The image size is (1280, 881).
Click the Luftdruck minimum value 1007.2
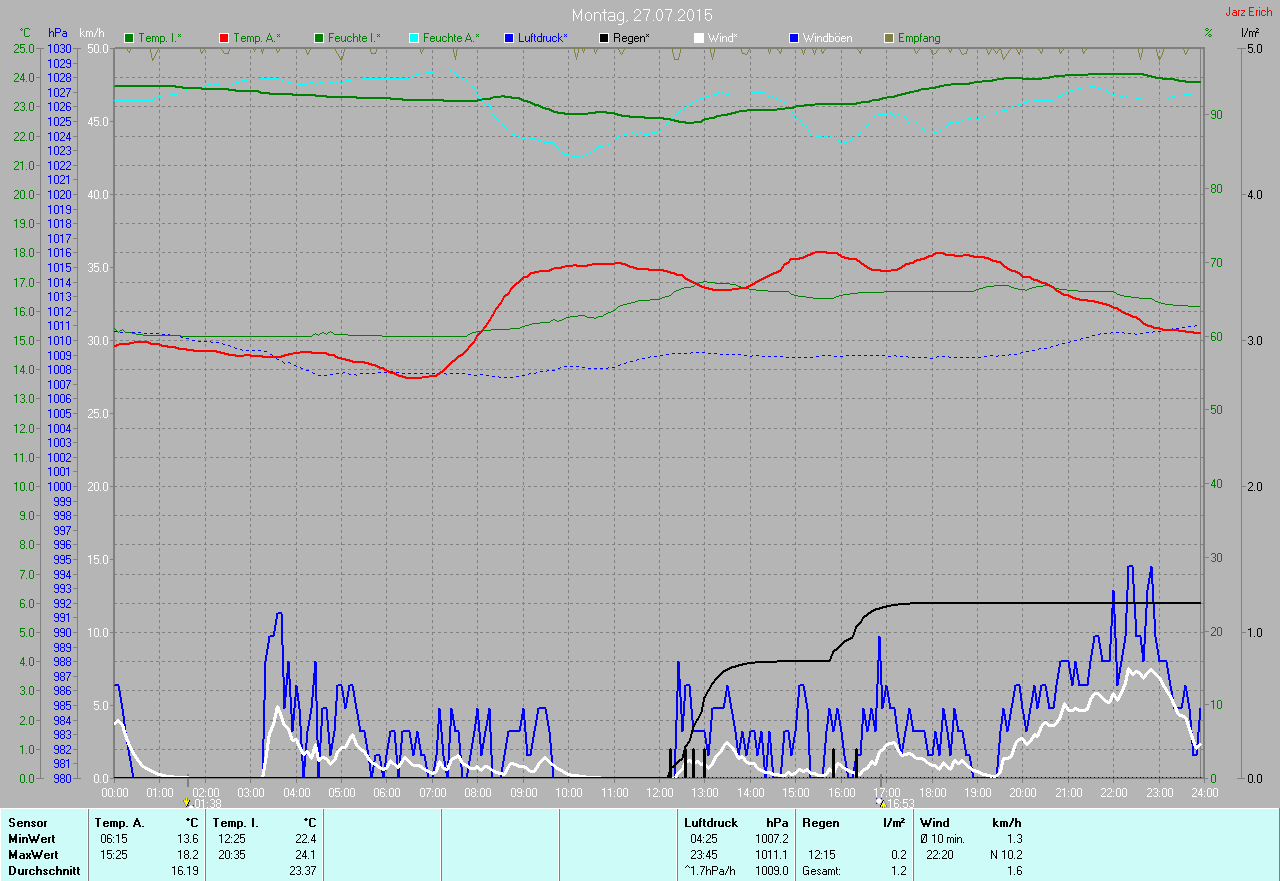coord(771,839)
